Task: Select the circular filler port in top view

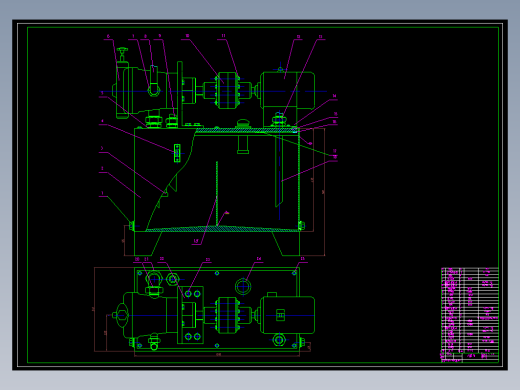Action: [x=243, y=287]
